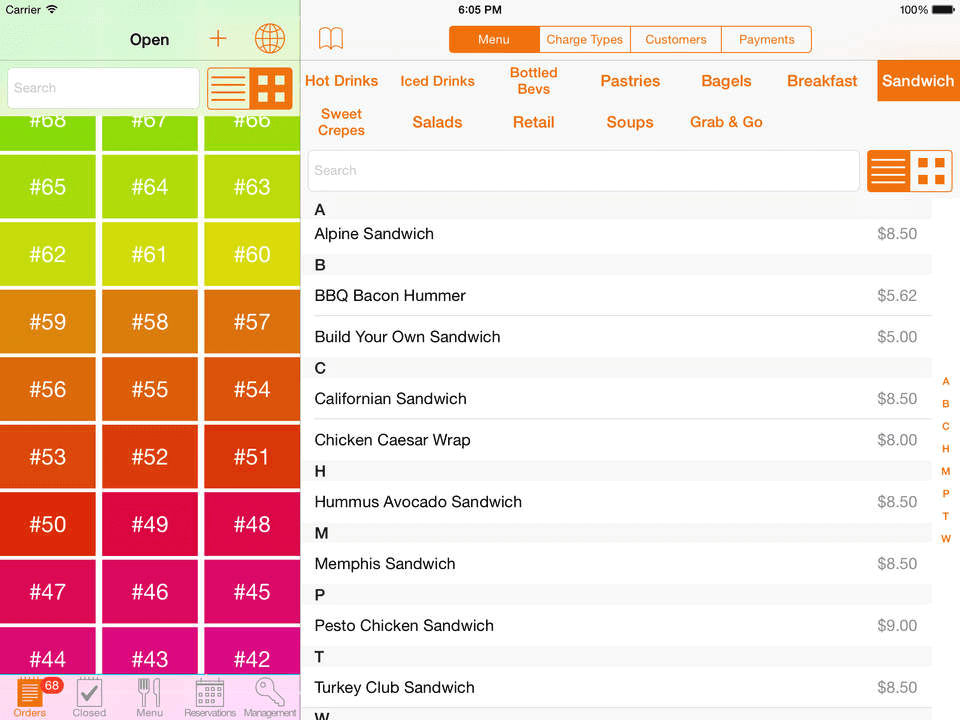Open order tile #54

(252, 389)
